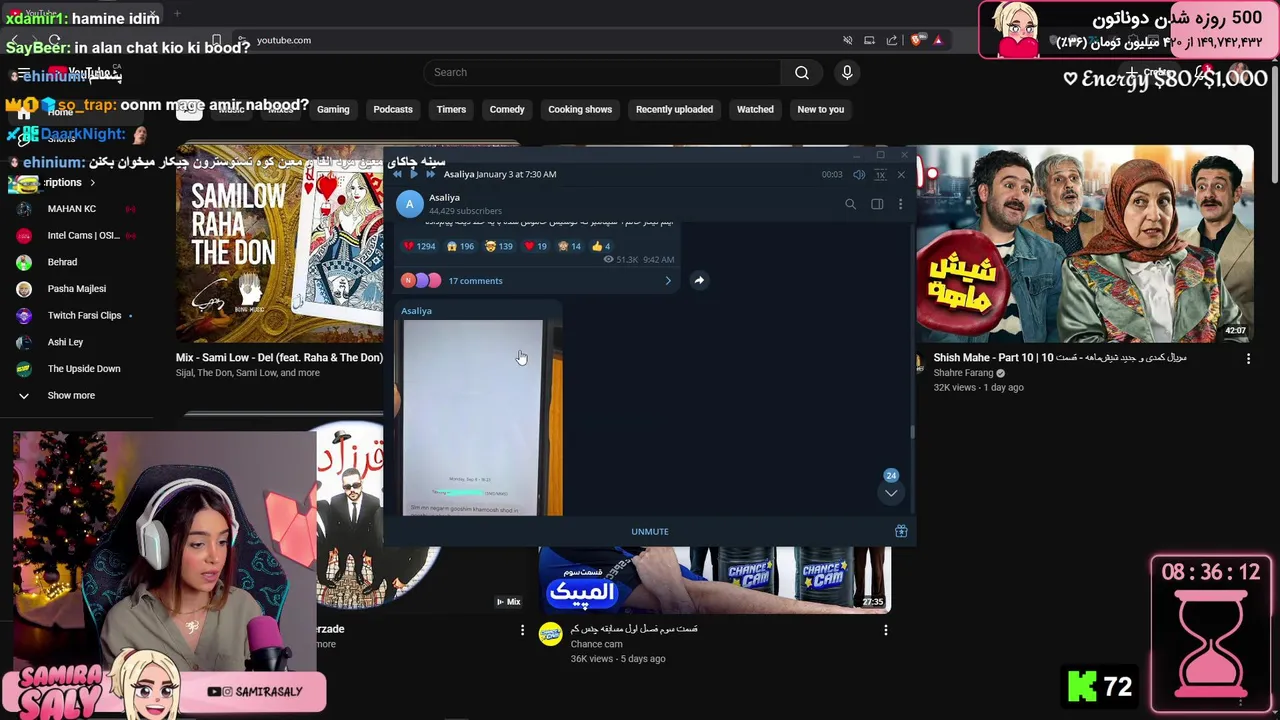1280x720 pixels.
Task: Play the Telegram voice message
Action: tap(414, 174)
